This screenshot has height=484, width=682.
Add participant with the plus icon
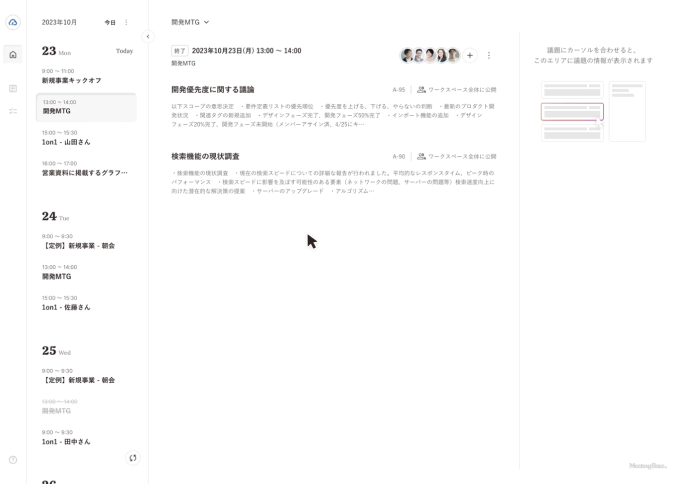tap(470, 56)
